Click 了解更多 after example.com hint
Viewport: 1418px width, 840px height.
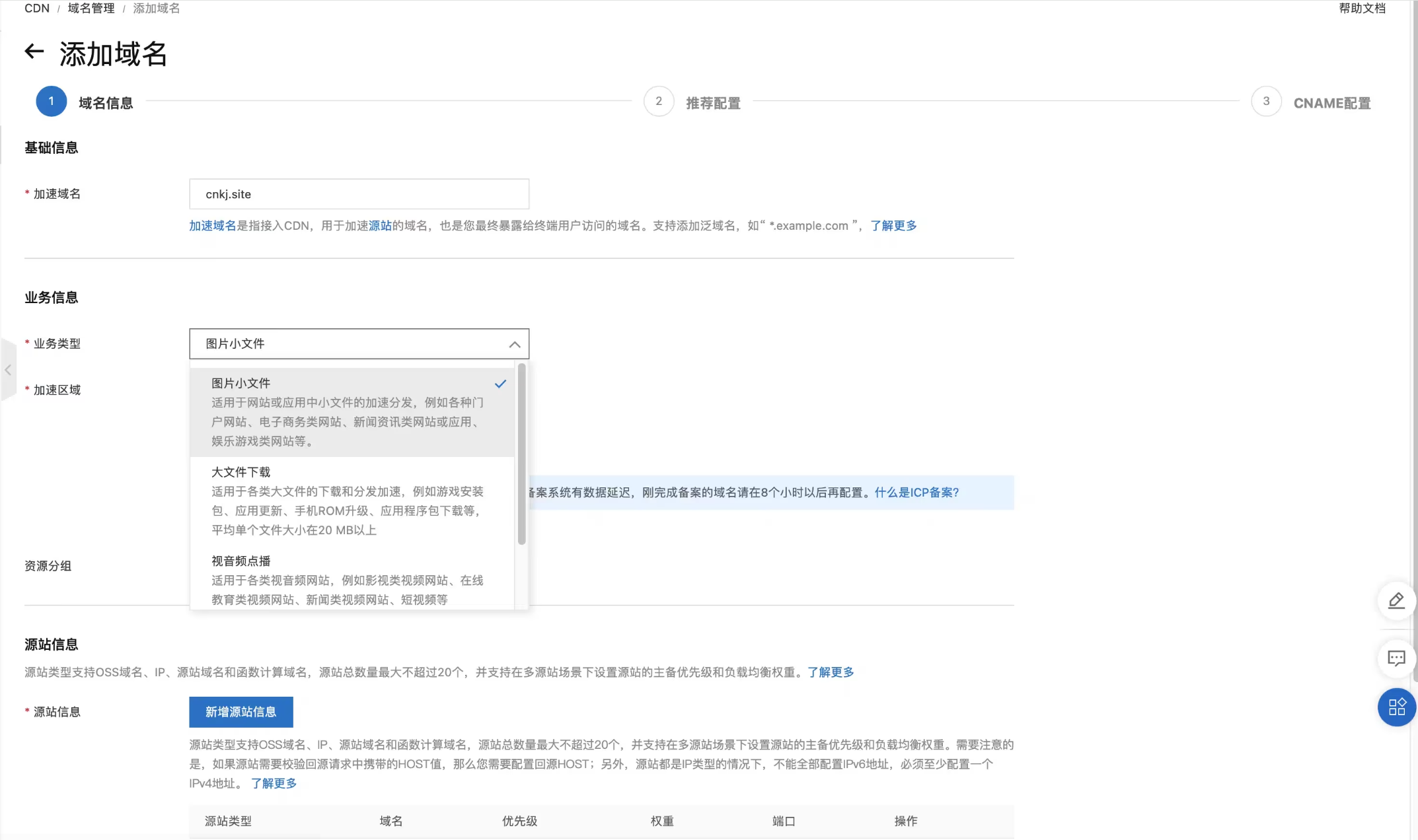893,226
